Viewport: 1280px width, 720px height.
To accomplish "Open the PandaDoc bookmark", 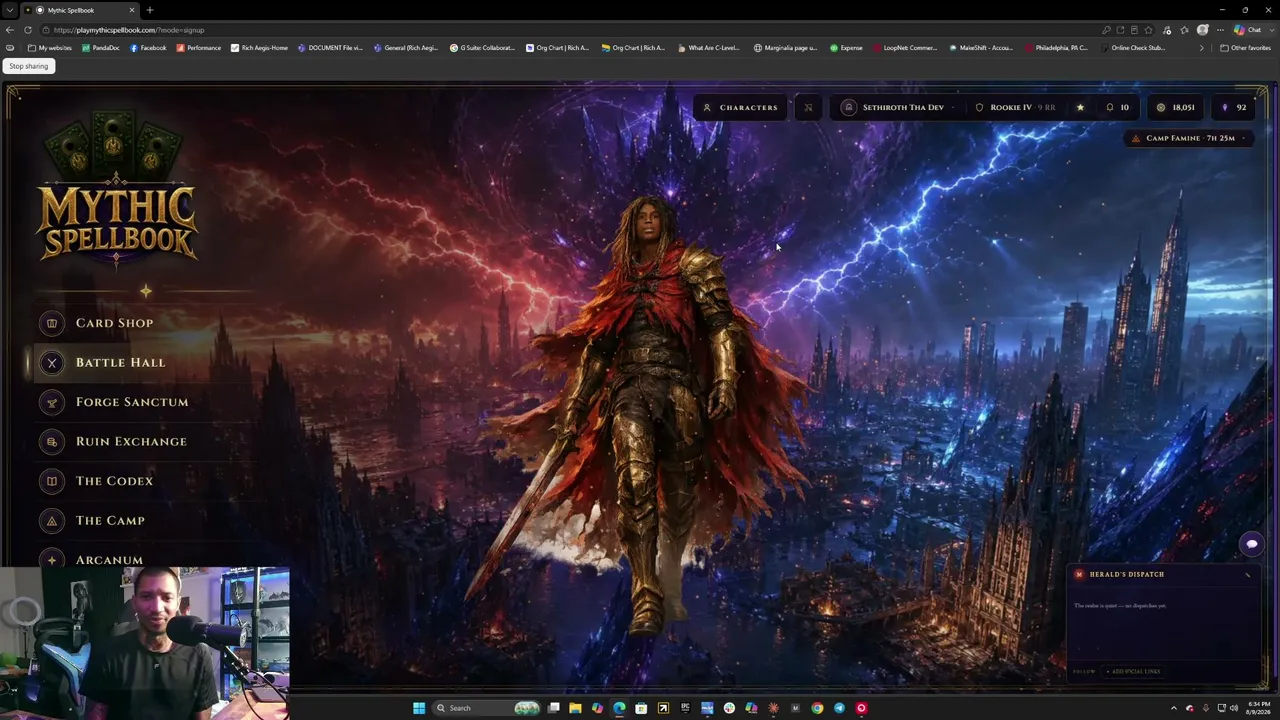I will pyautogui.click(x=101, y=48).
